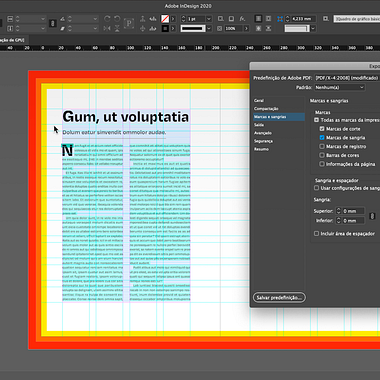
Task: Open the scale X percentage dropdown
Action: coord(43,19)
